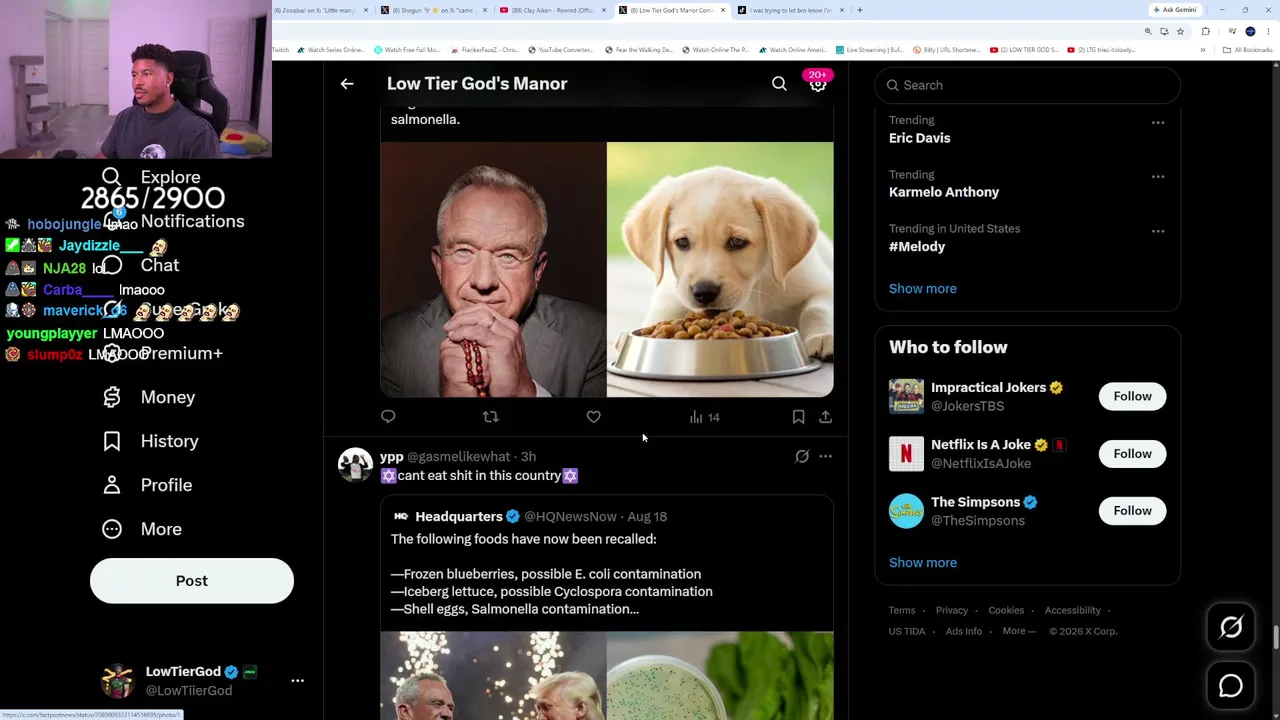Open the Twitch bookmark
Screen dimensions: 1280x720
click(x=281, y=50)
